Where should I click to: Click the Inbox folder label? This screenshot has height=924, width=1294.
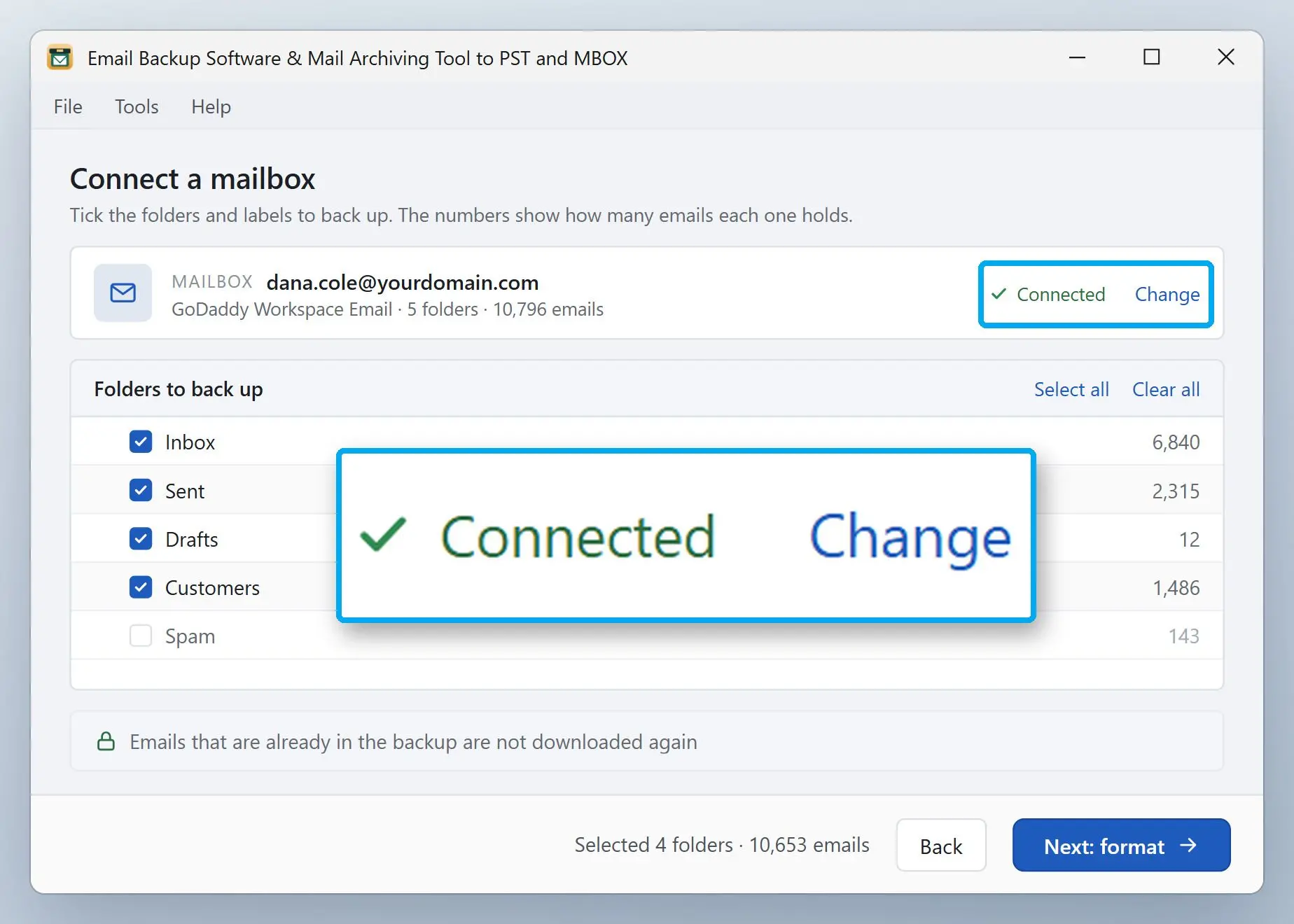point(190,442)
